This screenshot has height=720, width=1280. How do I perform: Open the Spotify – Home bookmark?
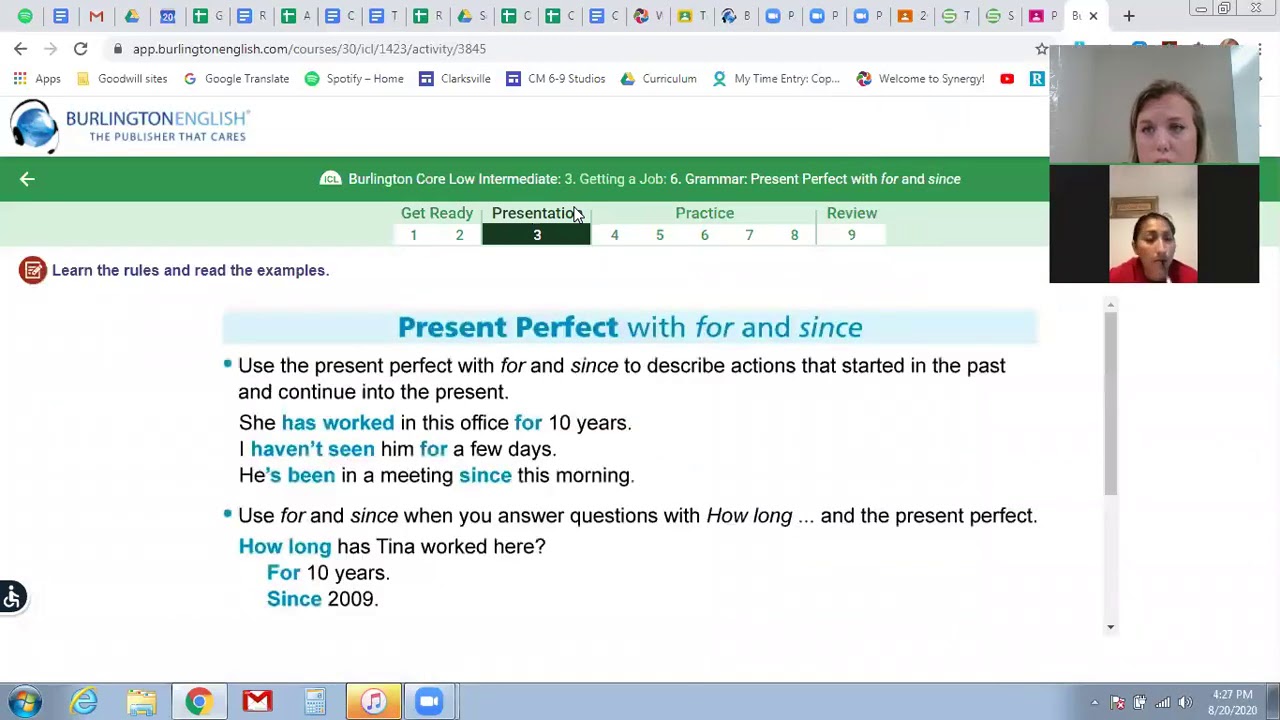354,78
